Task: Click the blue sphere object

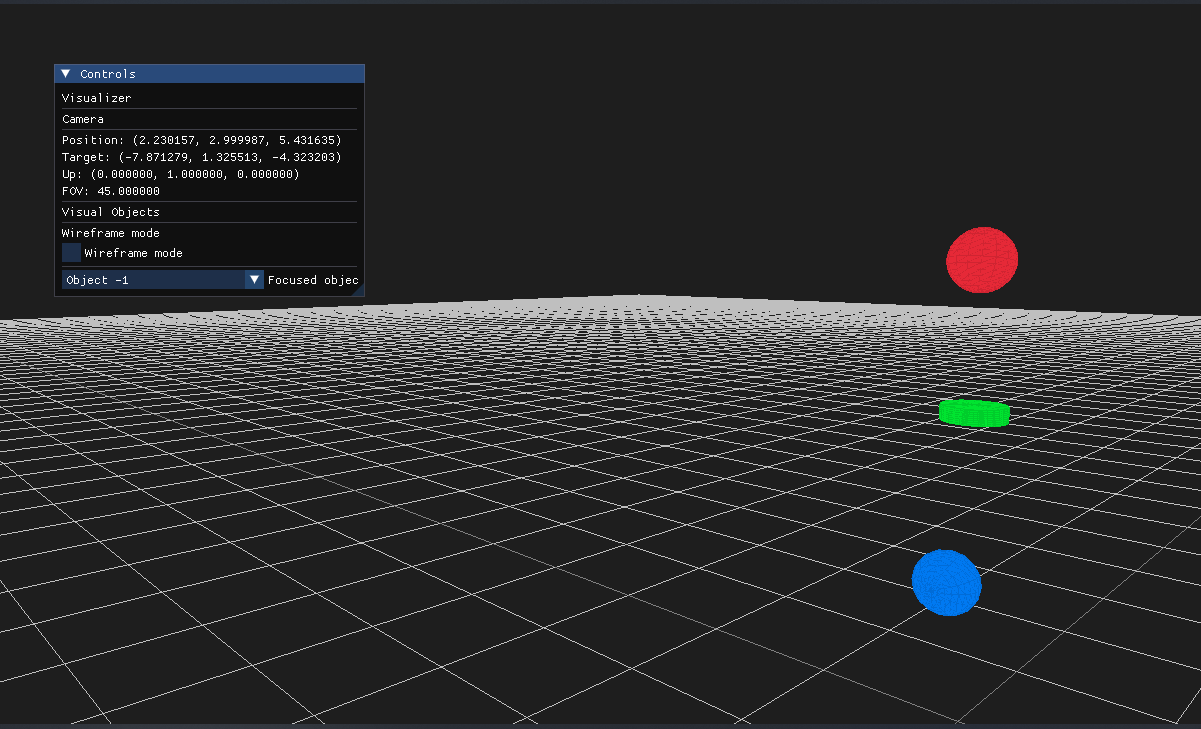Action: (x=946, y=583)
